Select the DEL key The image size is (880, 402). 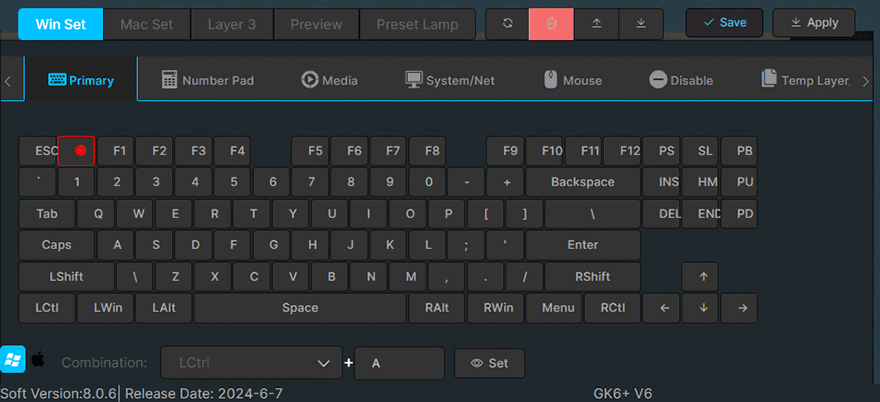661,213
